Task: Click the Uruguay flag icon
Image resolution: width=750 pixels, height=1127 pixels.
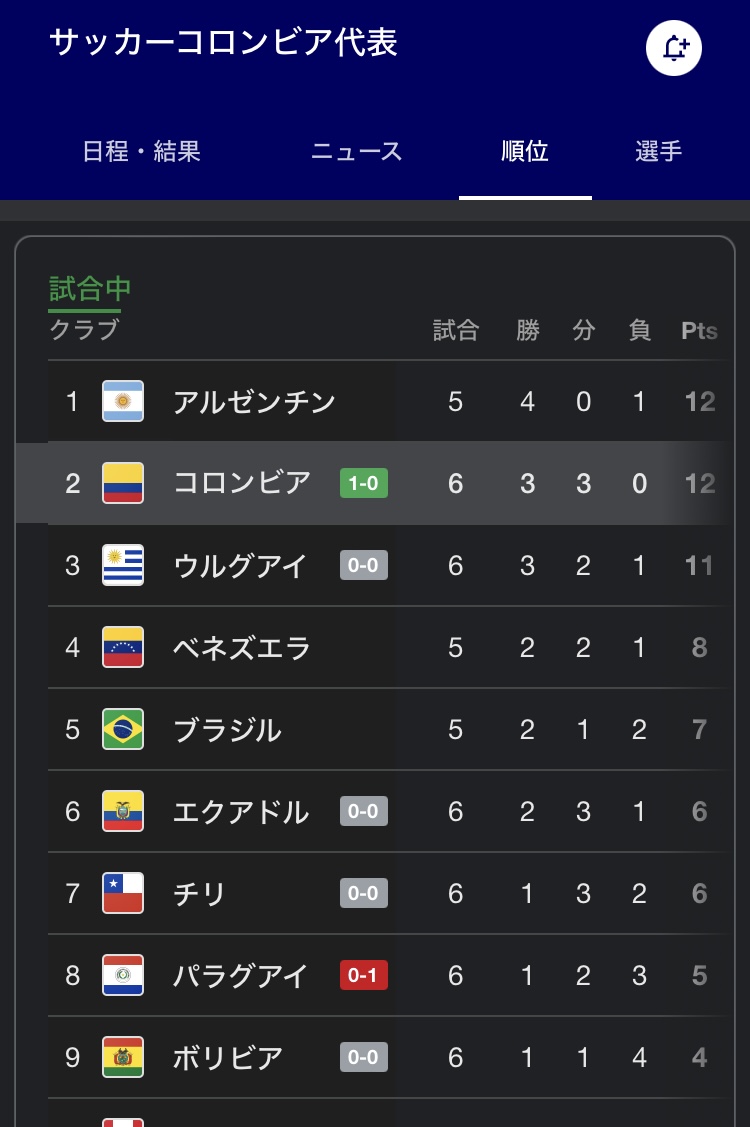Action: [x=123, y=566]
